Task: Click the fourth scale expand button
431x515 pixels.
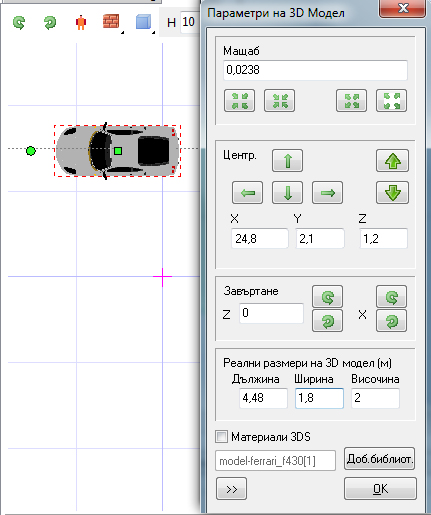Action: tap(391, 101)
